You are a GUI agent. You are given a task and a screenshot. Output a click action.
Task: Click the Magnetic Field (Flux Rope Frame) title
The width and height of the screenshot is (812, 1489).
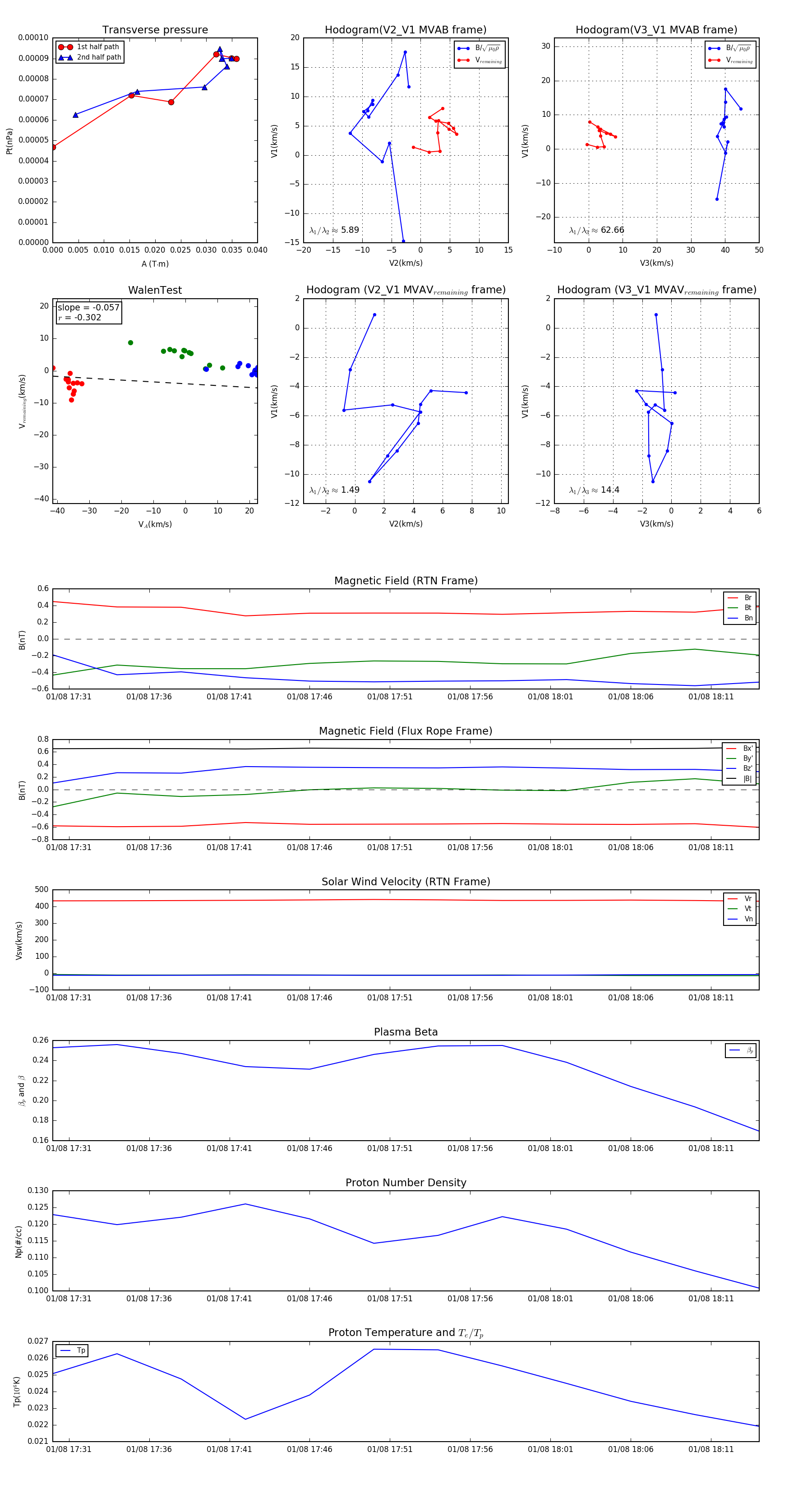[406, 731]
